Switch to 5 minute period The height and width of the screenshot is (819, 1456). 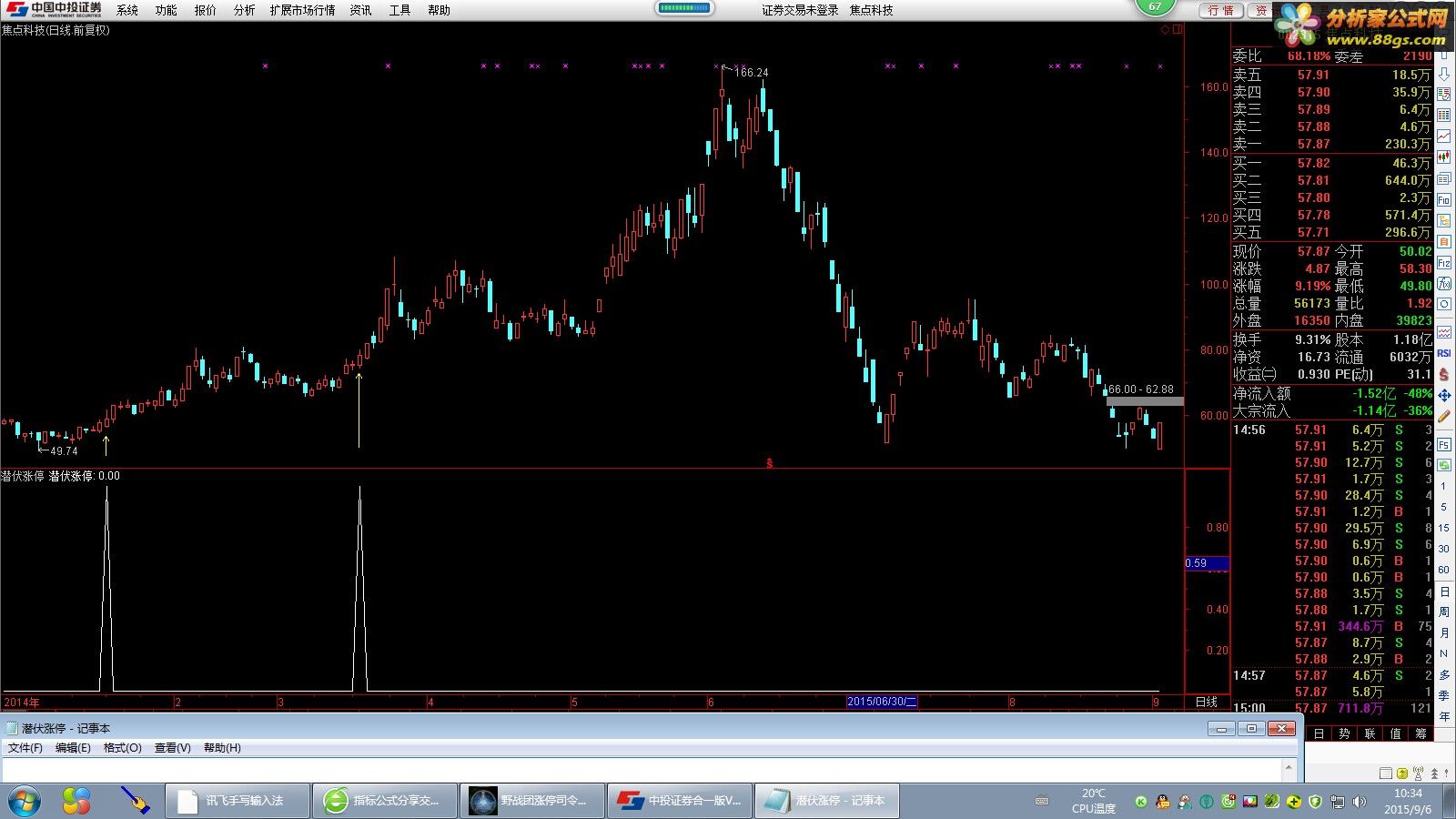[1443, 507]
